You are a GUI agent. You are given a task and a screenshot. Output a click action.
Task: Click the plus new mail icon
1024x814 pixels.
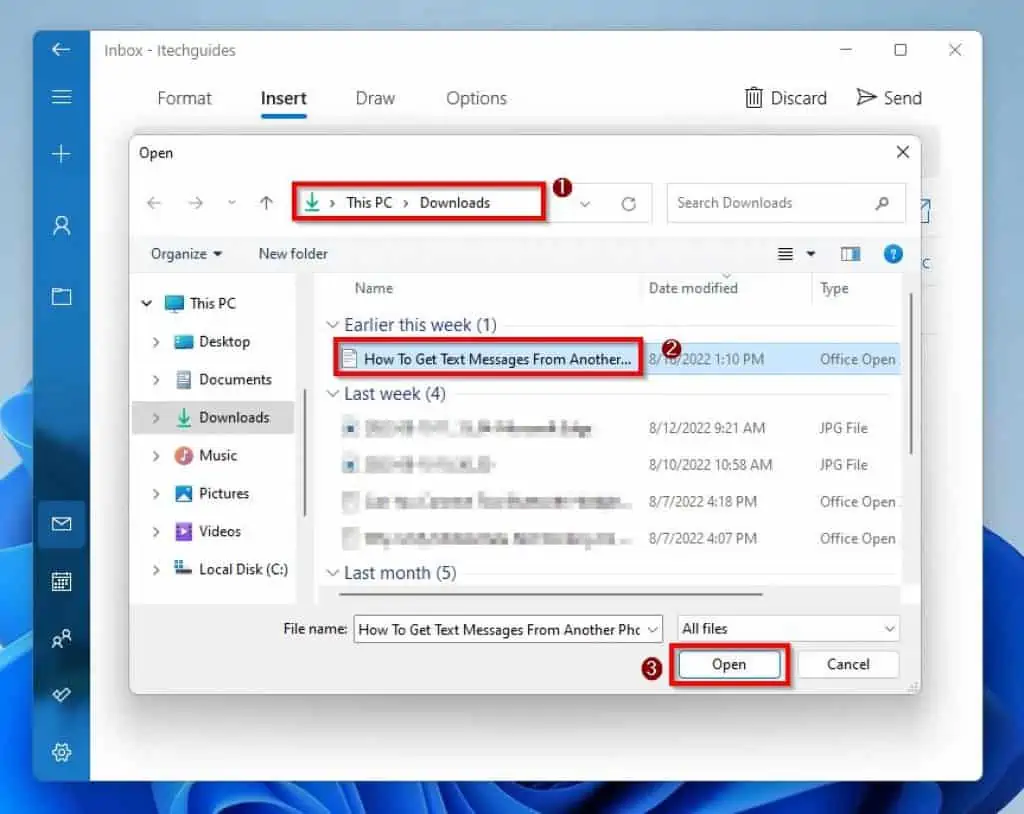pos(61,153)
